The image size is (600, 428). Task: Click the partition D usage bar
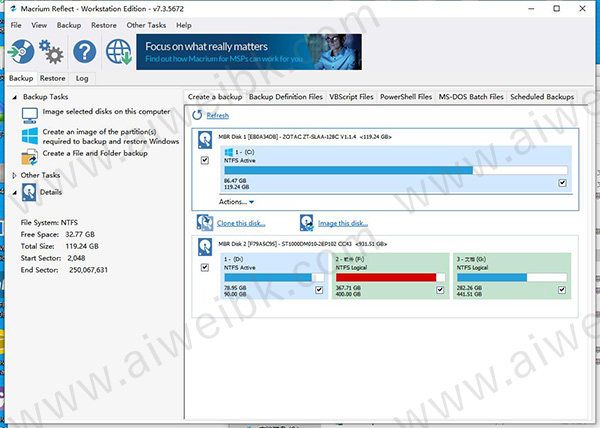click(274, 277)
